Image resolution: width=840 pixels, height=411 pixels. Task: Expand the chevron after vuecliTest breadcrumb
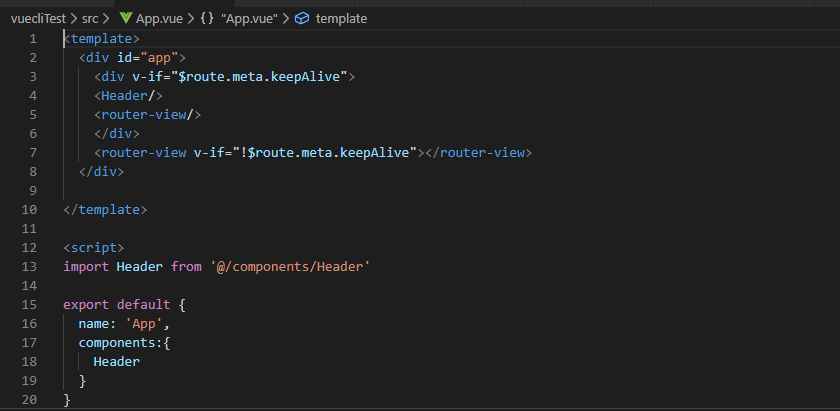click(73, 19)
